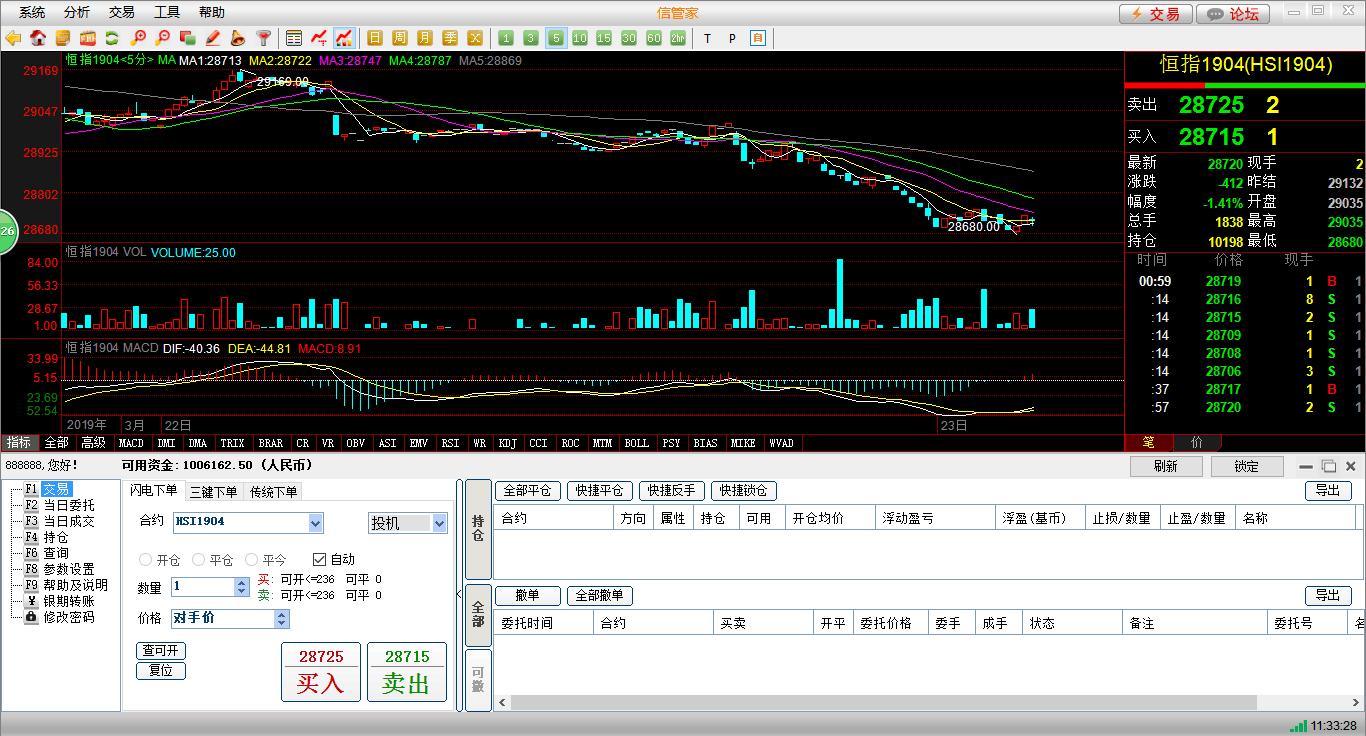Open the 交易 menu in menu bar
1366x736 pixels.
point(122,12)
